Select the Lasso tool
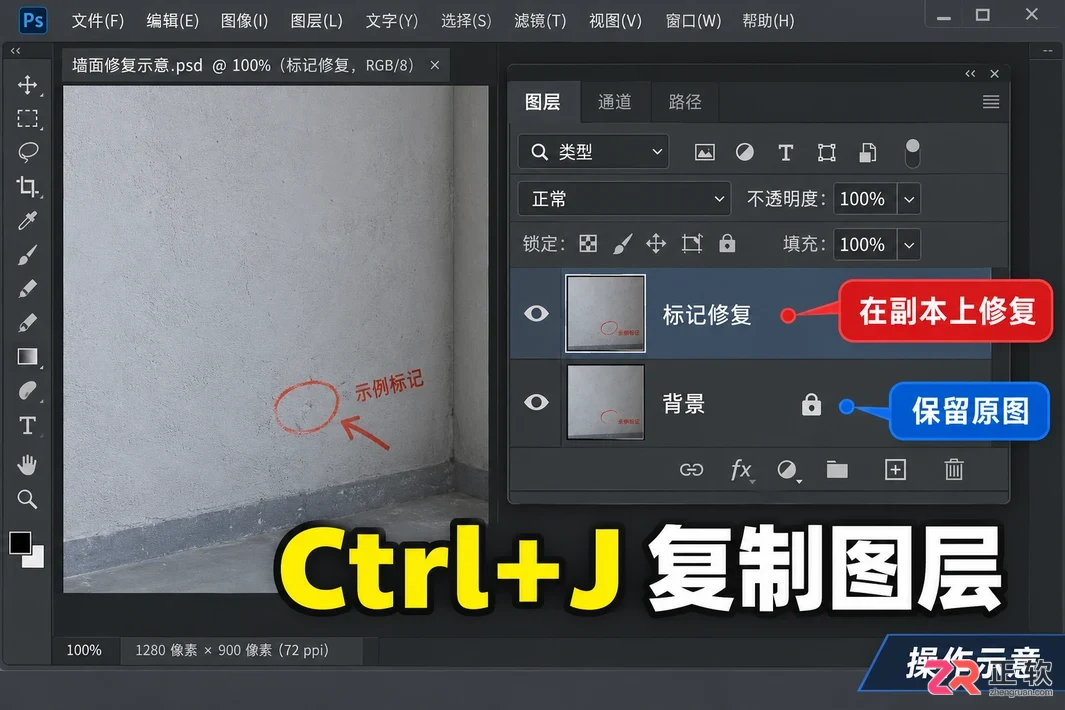1065x710 pixels. (28, 152)
